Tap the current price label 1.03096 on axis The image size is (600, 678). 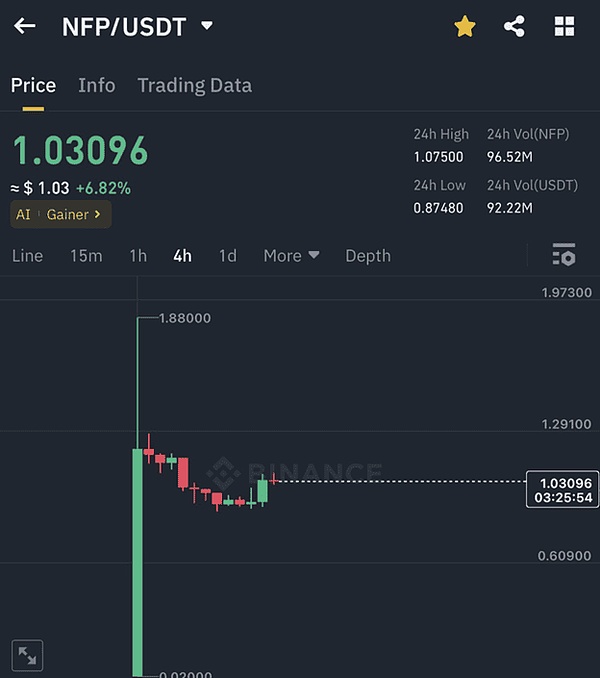[x=562, y=490]
